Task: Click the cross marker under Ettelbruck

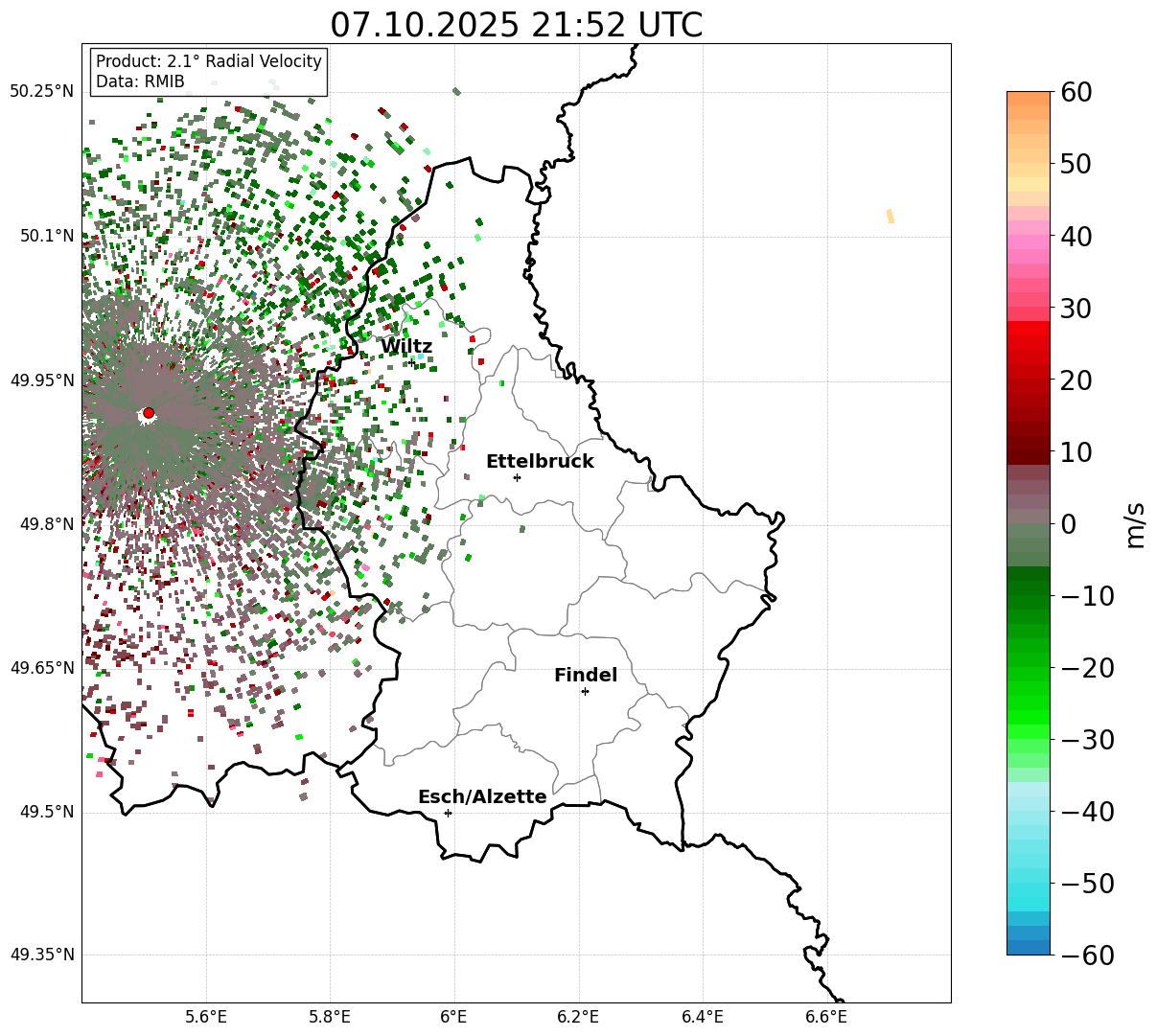Action: [517, 477]
